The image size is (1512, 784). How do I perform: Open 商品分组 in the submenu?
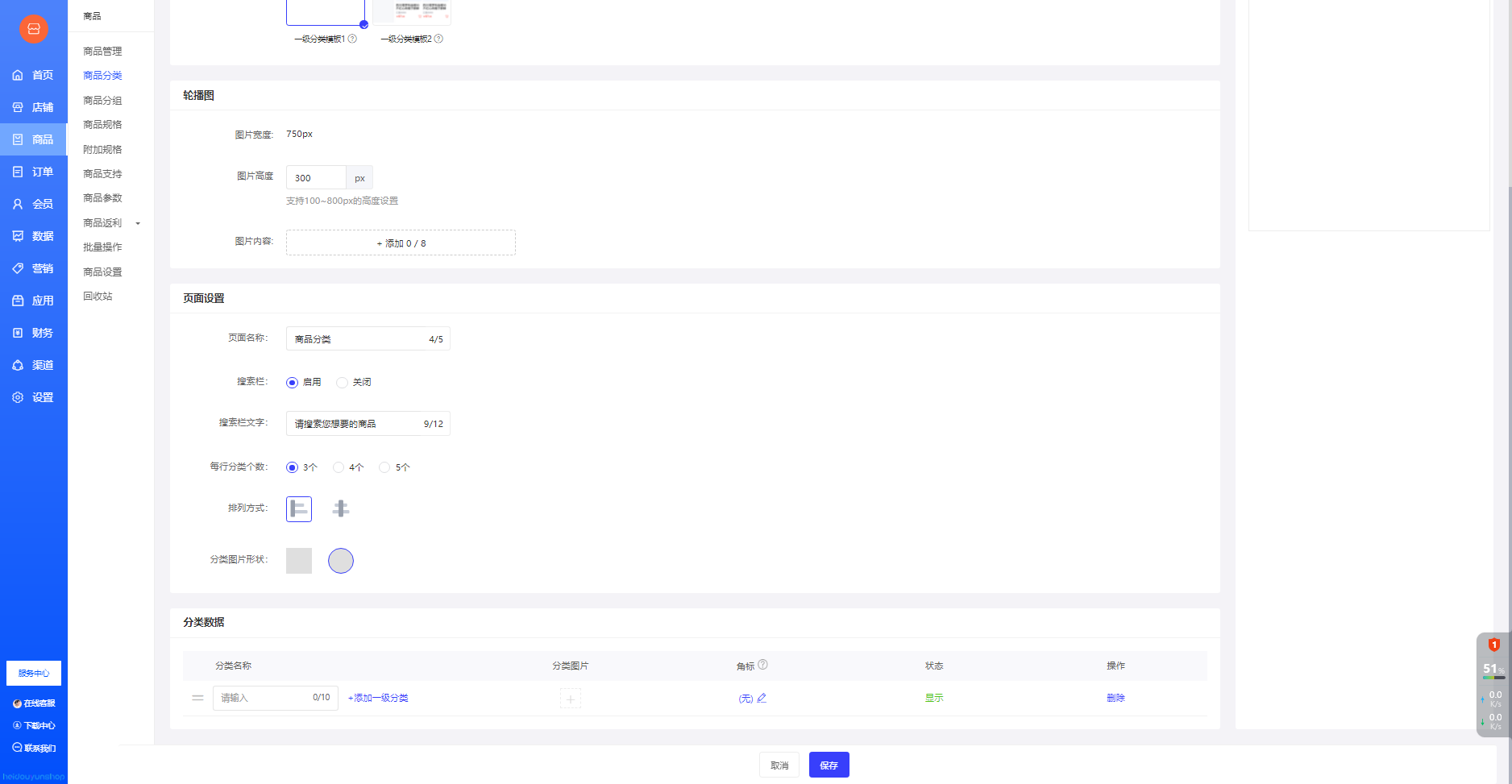pos(102,100)
